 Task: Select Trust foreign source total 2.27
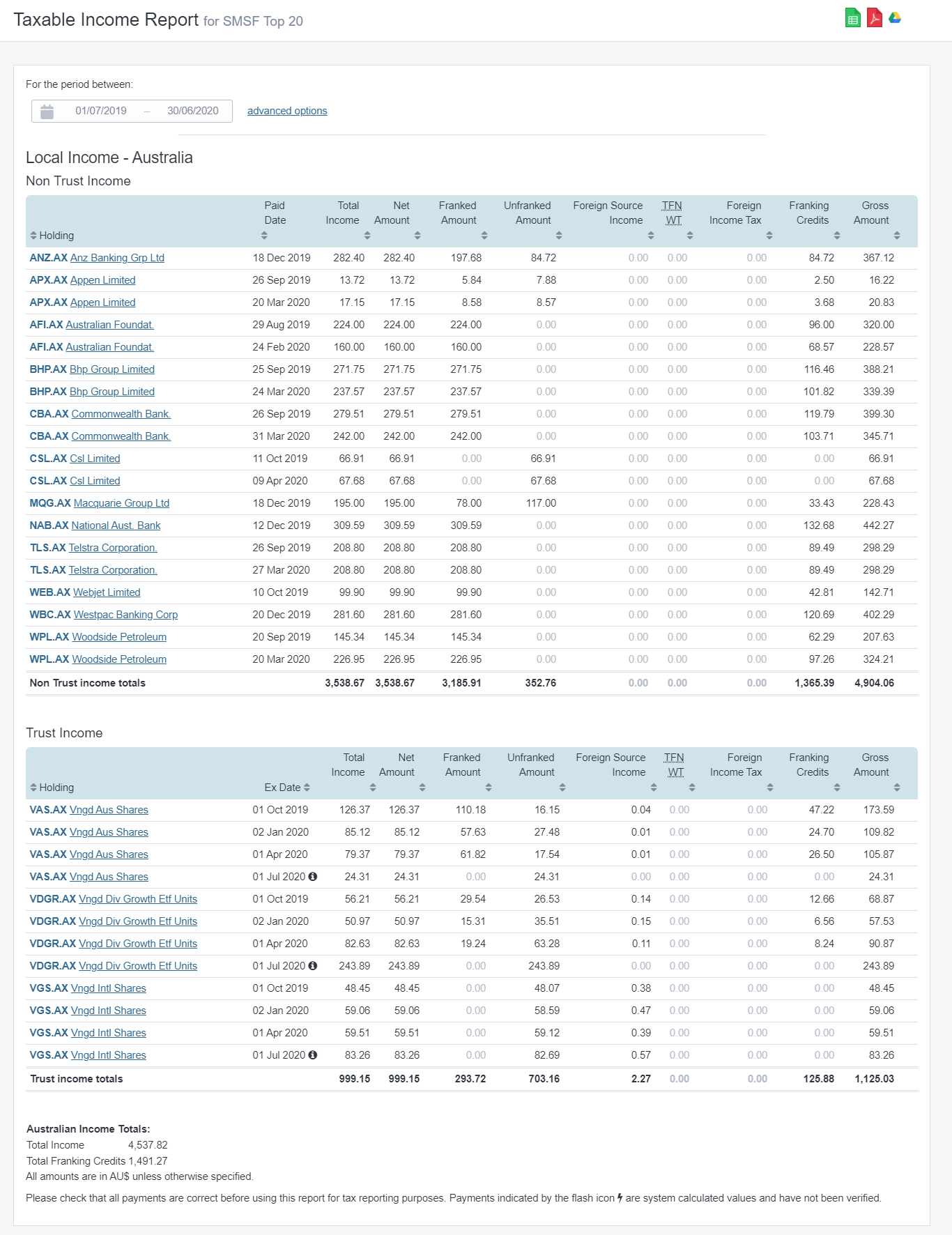[x=641, y=1079]
